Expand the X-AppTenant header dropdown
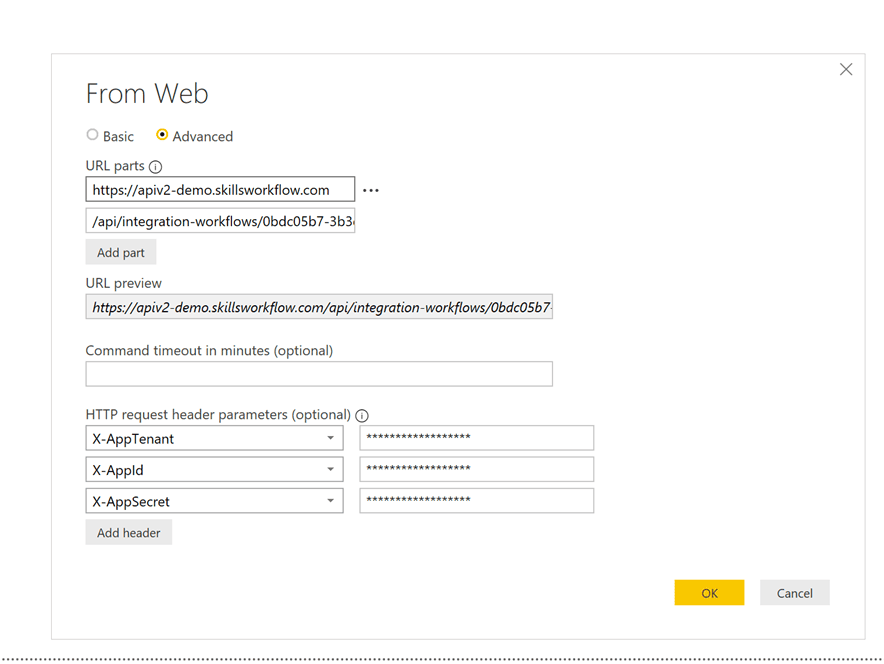884x664 pixels. tap(330, 438)
